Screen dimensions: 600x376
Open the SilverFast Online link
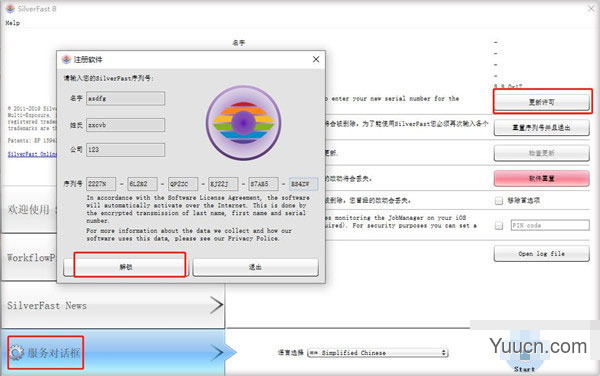coord(32,154)
